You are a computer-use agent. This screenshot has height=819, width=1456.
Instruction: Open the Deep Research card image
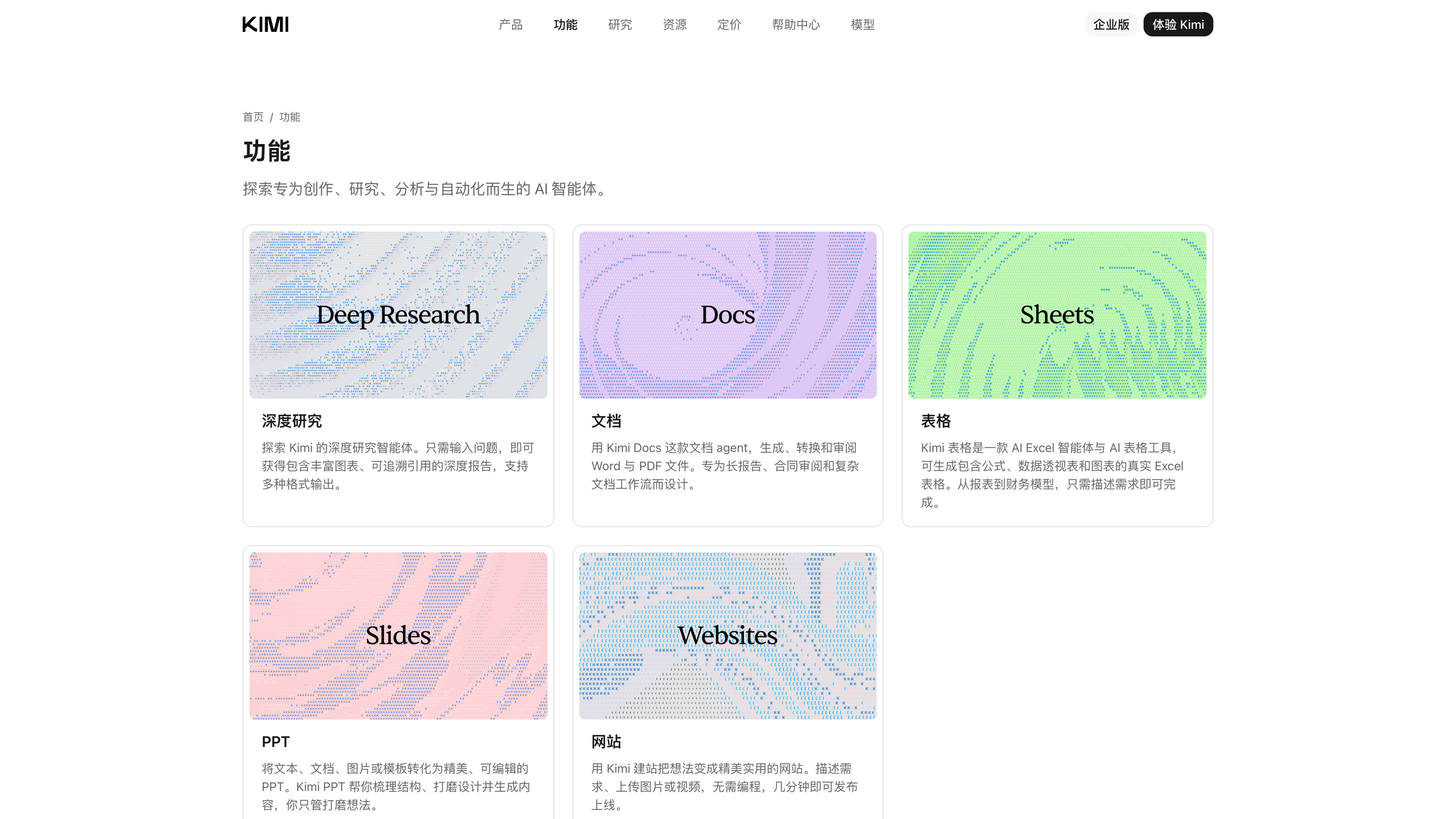(x=398, y=315)
